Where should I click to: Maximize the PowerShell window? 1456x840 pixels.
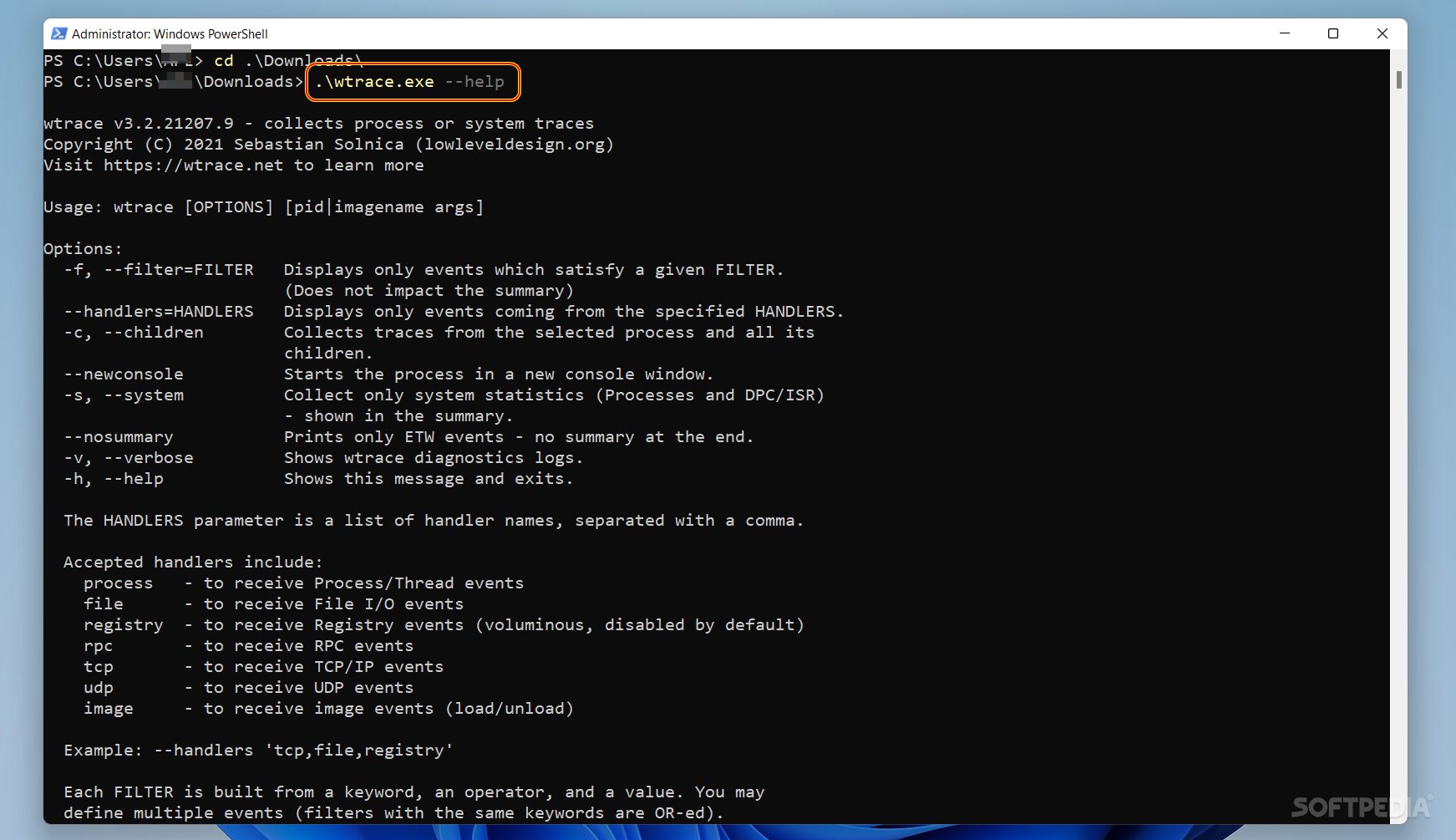pyautogui.click(x=1333, y=33)
